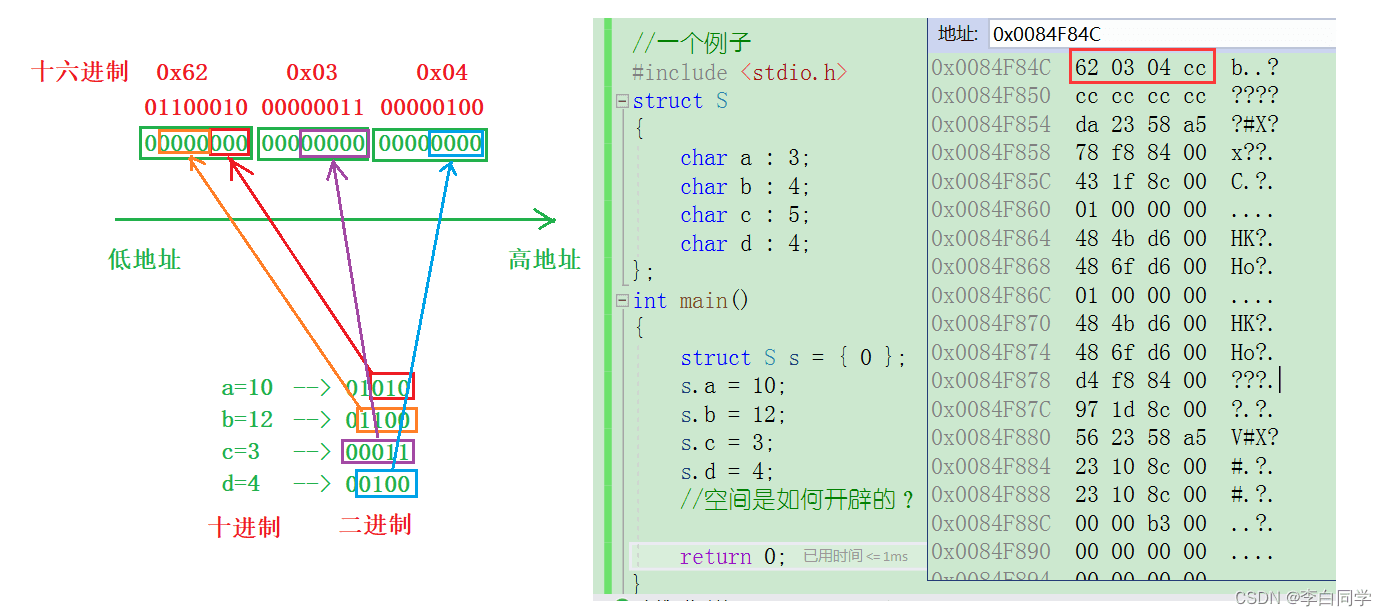
Task: Click ASCII text x??. in memory window
Action: (x=1252, y=153)
